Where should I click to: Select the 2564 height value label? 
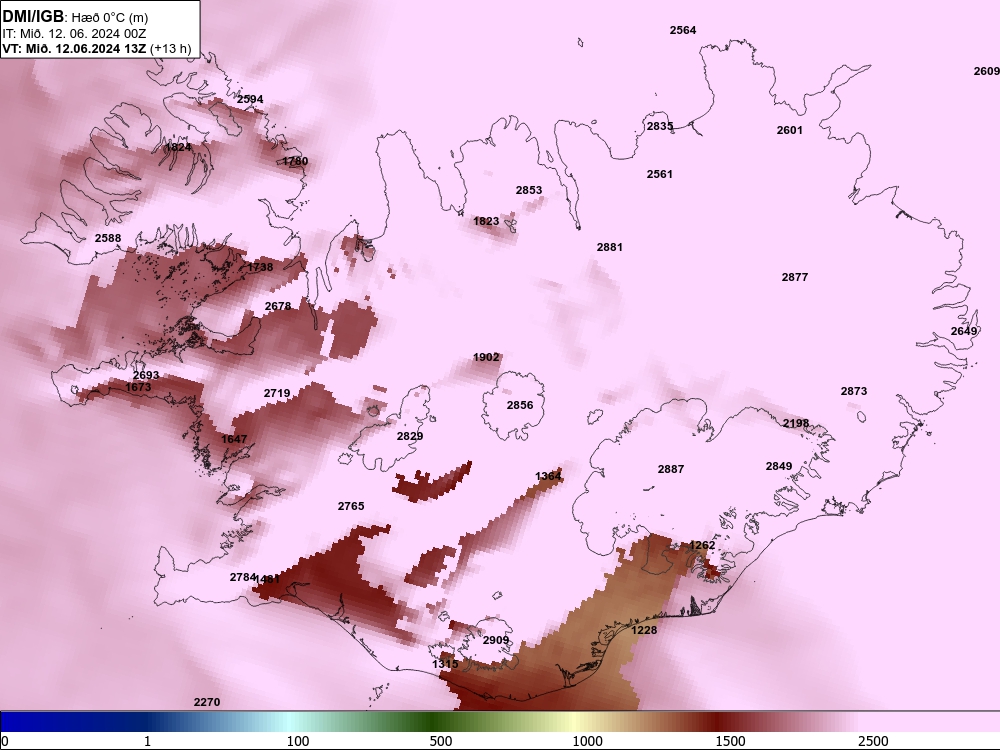(x=682, y=30)
